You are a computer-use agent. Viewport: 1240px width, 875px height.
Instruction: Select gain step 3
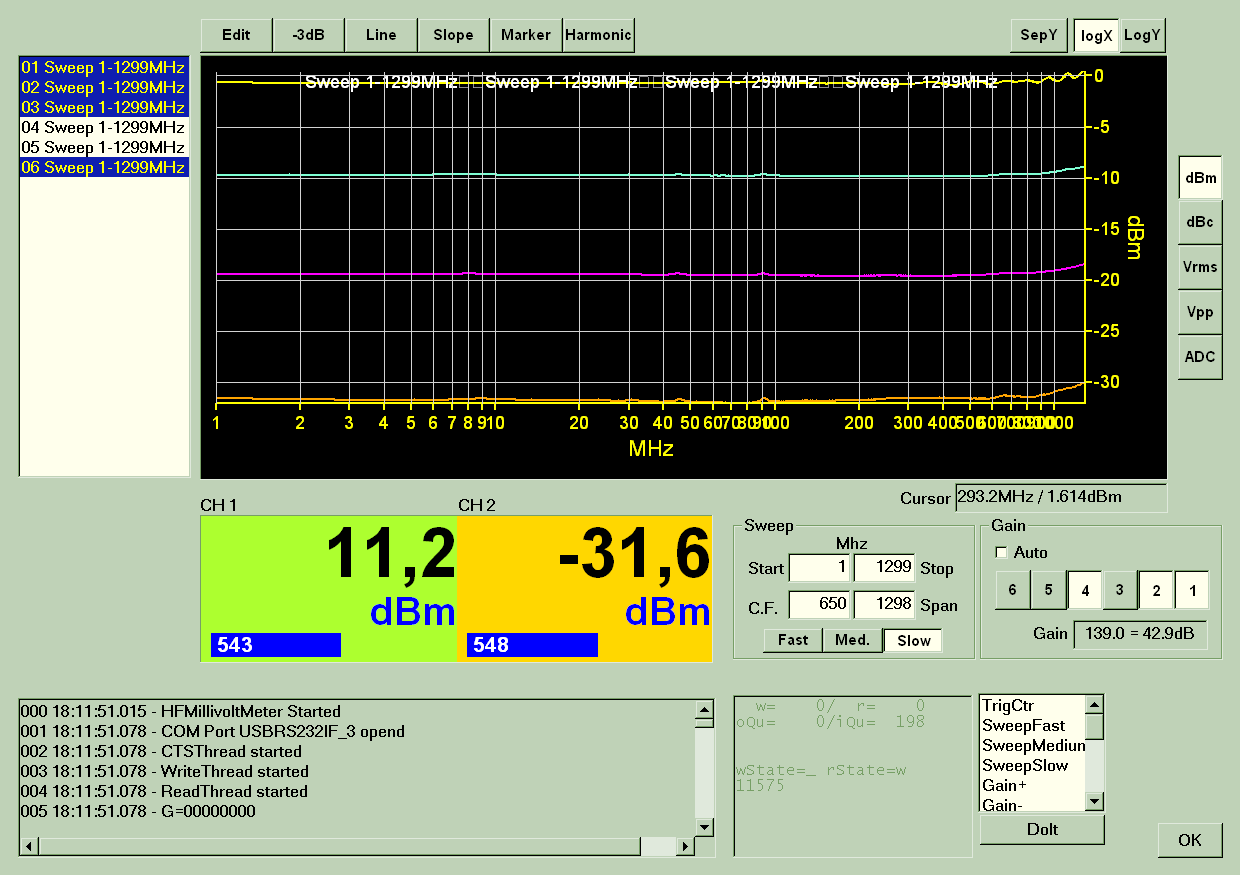(x=1120, y=590)
